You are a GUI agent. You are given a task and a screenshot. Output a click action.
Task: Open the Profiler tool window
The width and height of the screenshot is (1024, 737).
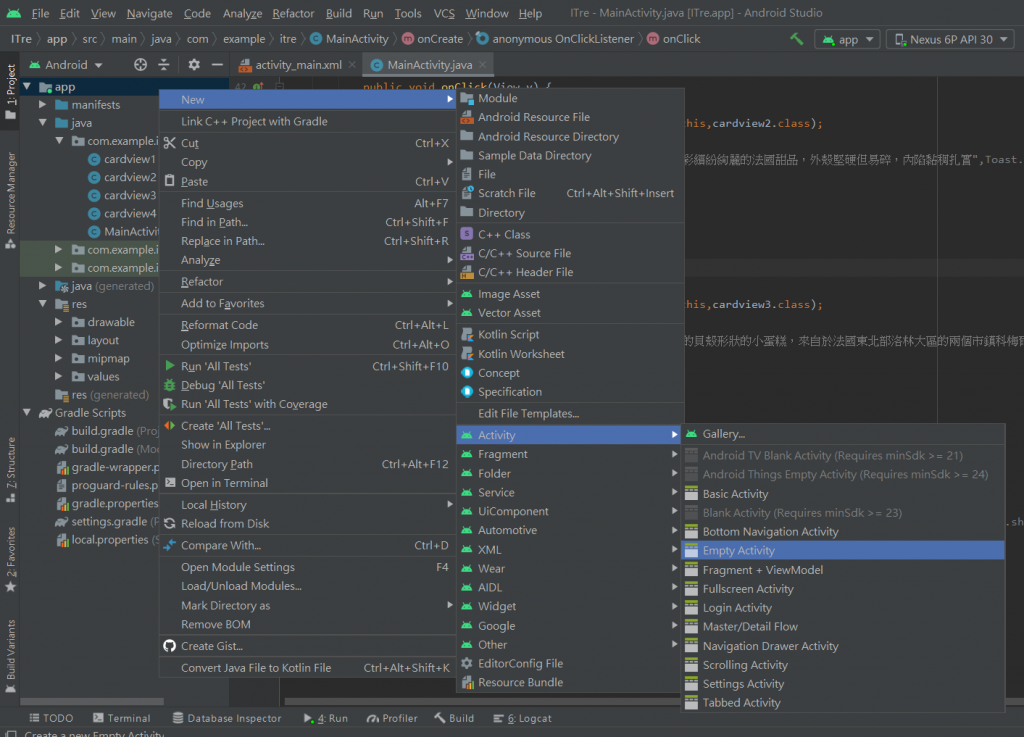point(392,718)
